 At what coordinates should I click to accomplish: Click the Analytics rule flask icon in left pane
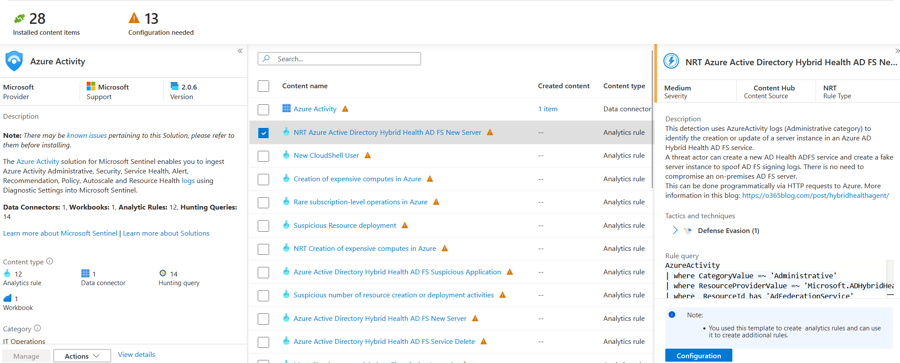pos(7,273)
